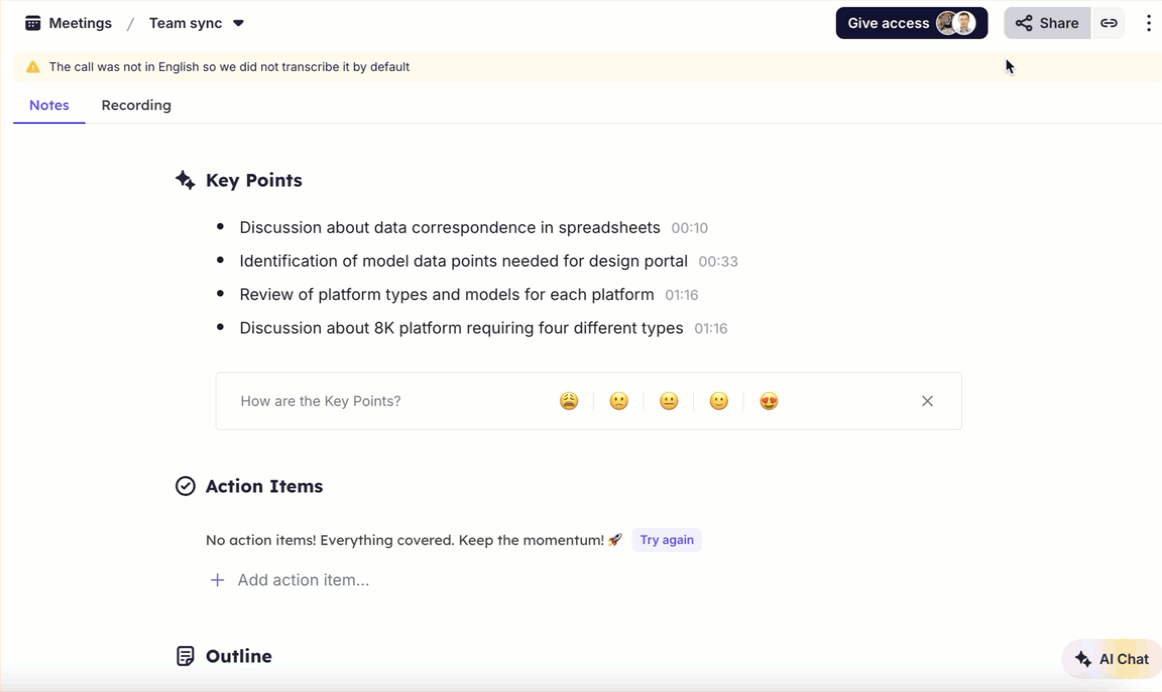Image resolution: width=1162 pixels, height=692 pixels.
Task: Click the plus icon to add action item
Action: pyautogui.click(x=217, y=580)
